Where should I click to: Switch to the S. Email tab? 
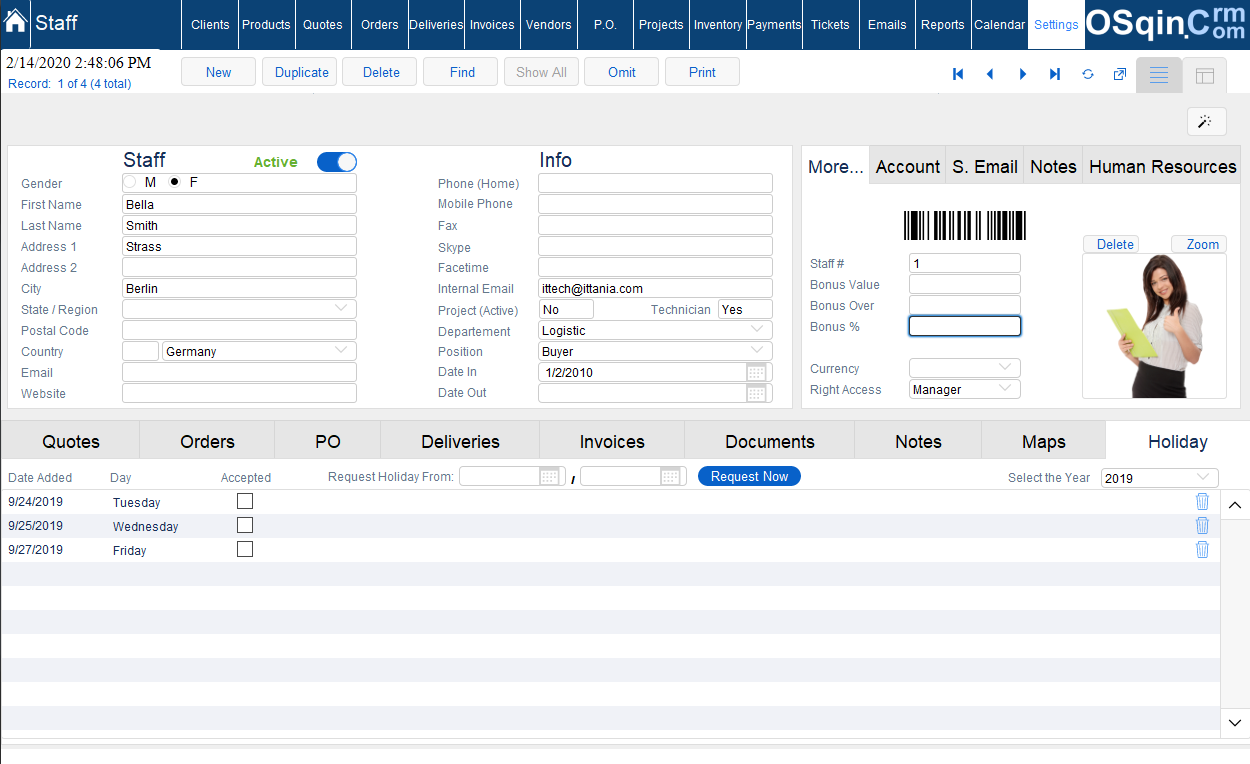[985, 167]
